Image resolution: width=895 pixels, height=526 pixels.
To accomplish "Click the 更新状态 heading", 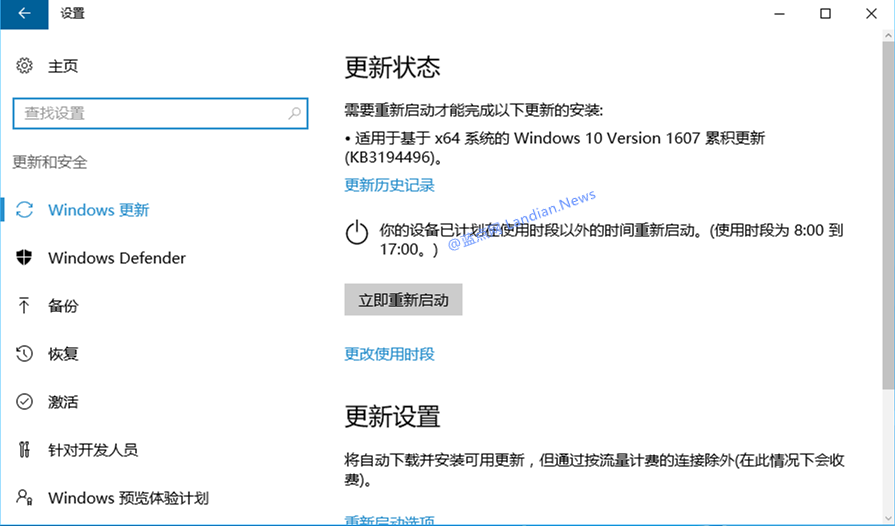I will tap(392, 67).
